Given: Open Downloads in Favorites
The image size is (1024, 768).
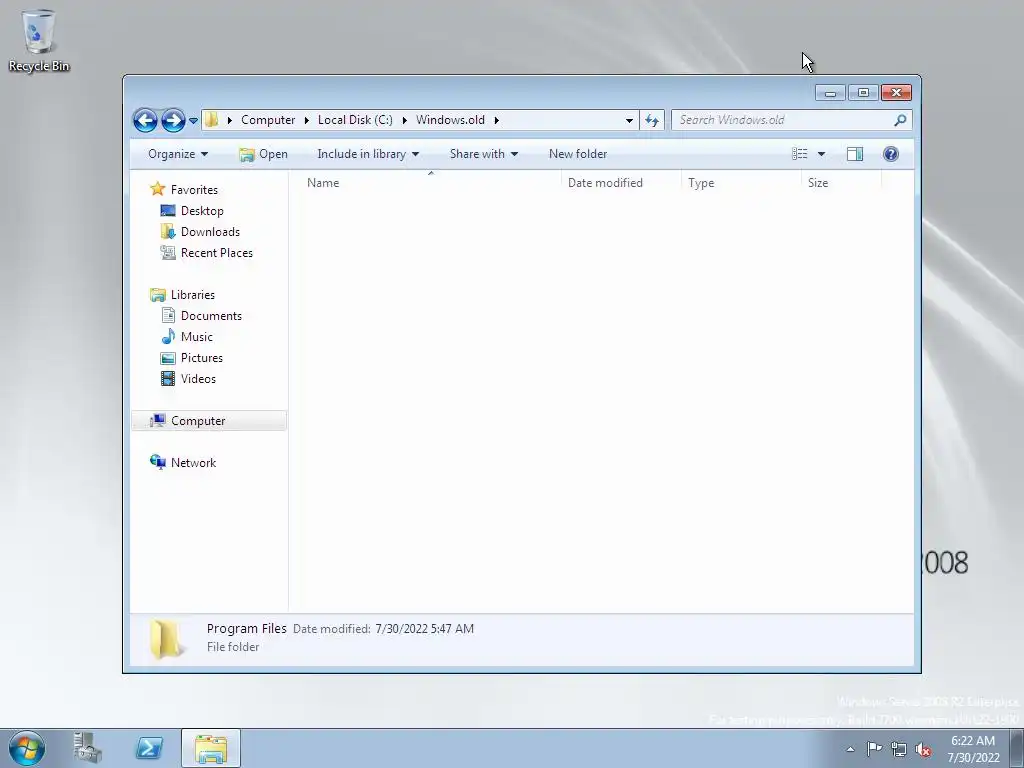Looking at the screenshot, I should pyautogui.click(x=210, y=232).
